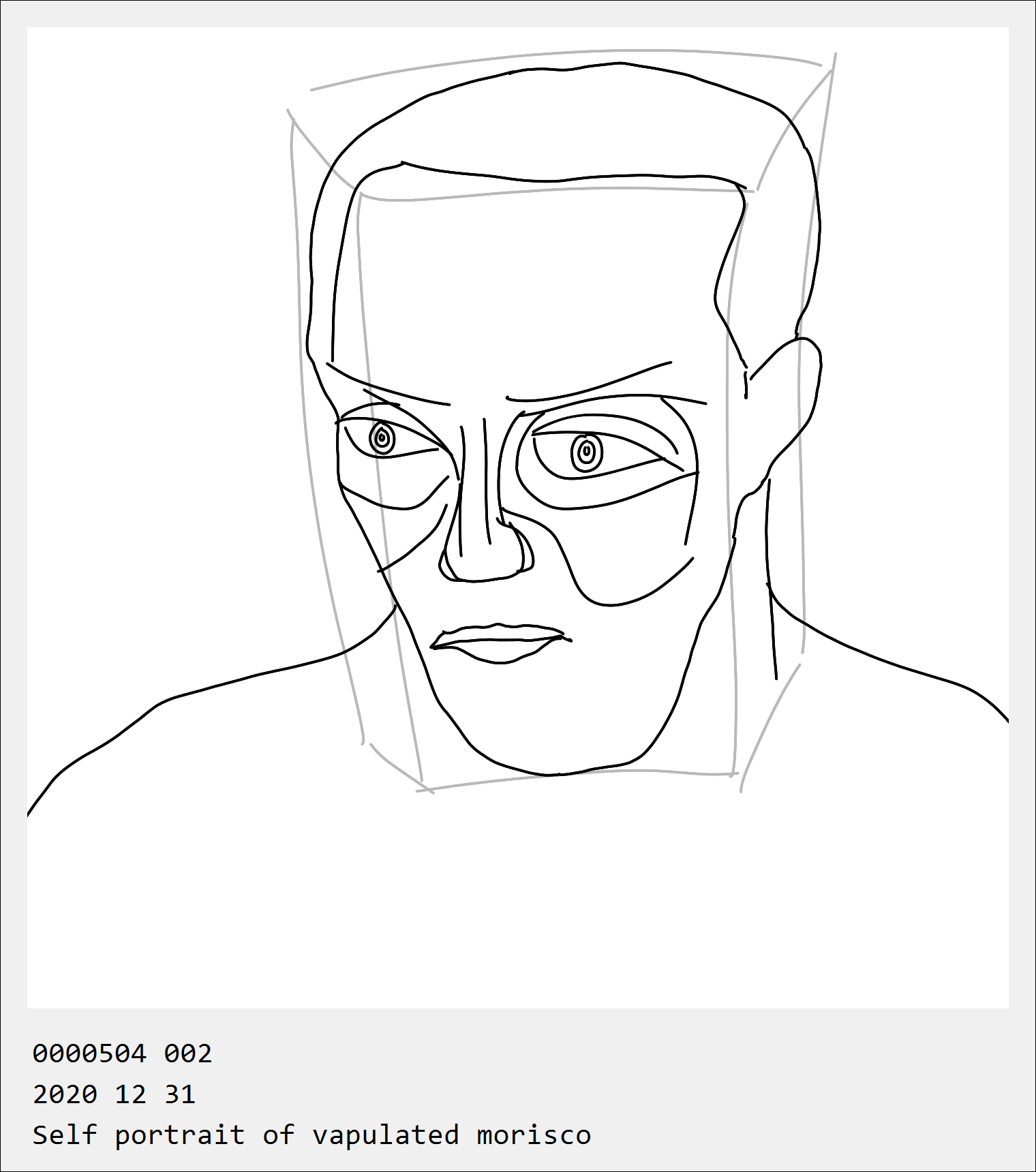
Task: Click the lips of the drawn face
Action: (x=500, y=643)
